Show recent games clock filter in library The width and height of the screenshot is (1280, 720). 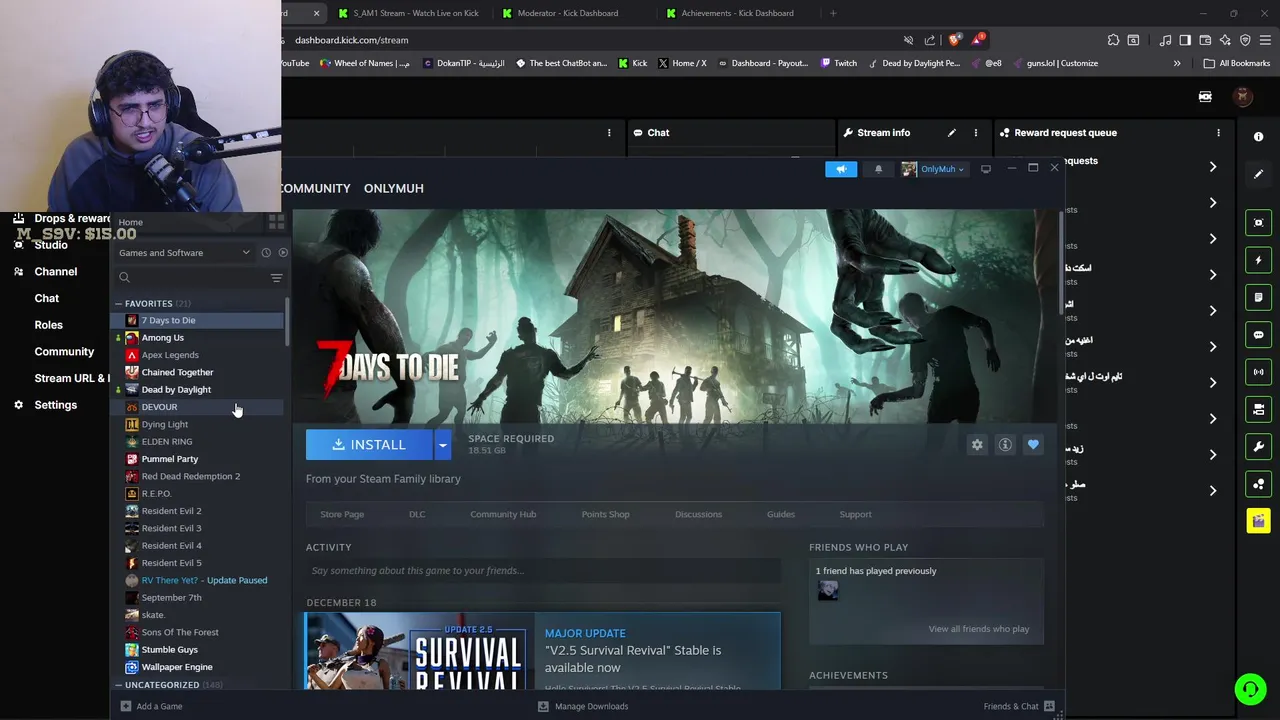click(x=266, y=253)
